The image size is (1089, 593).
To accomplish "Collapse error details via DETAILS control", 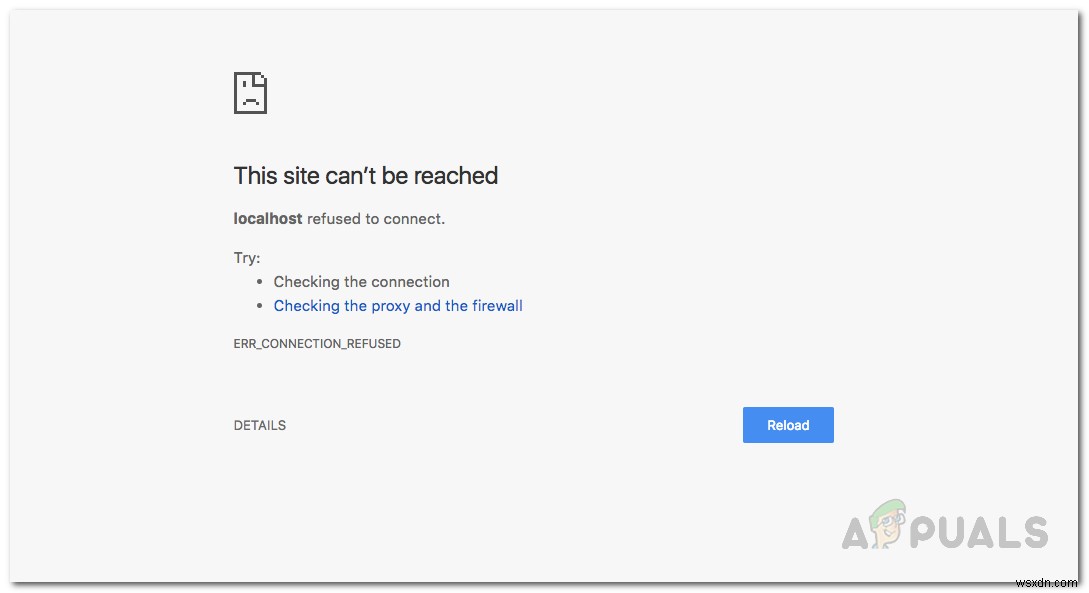I will [x=259, y=425].
